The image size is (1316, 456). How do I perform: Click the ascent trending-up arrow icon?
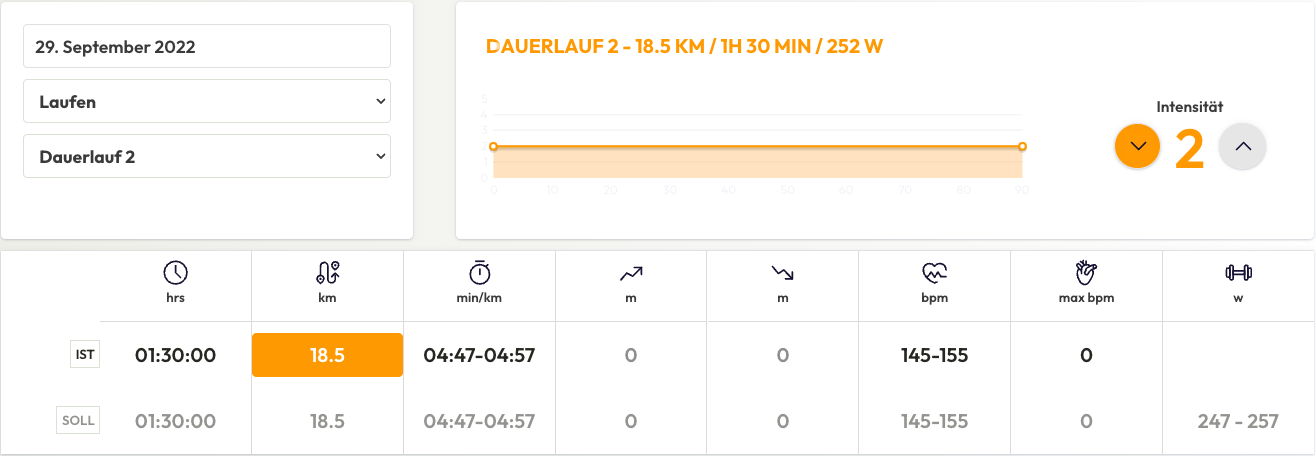(631, 272)
